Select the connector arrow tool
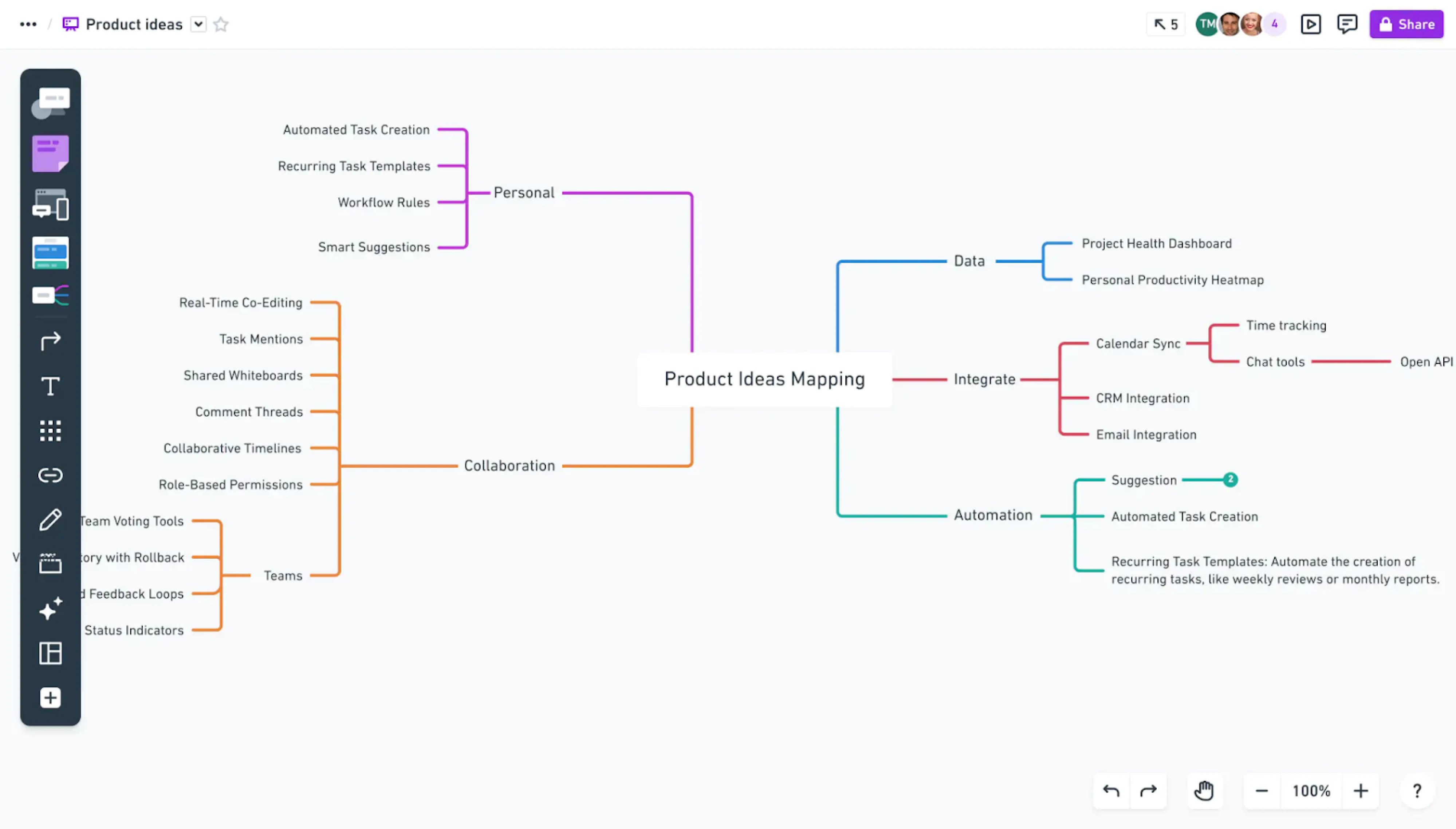Image resolution: width=1456 pixels, height=829 pixels. click(50, 341)
